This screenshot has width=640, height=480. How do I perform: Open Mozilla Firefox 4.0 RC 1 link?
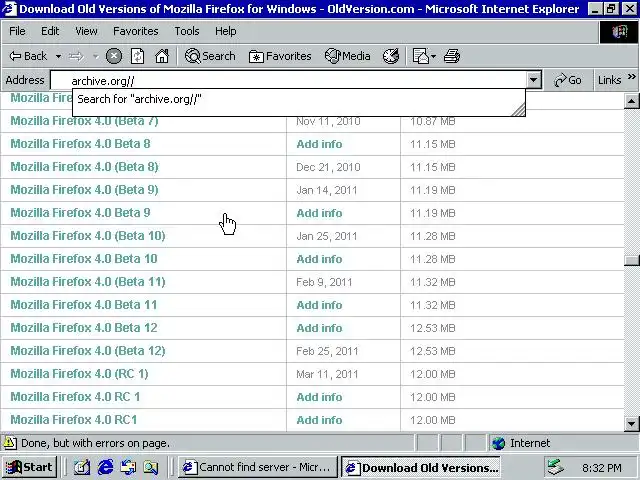tap(75, 397)
